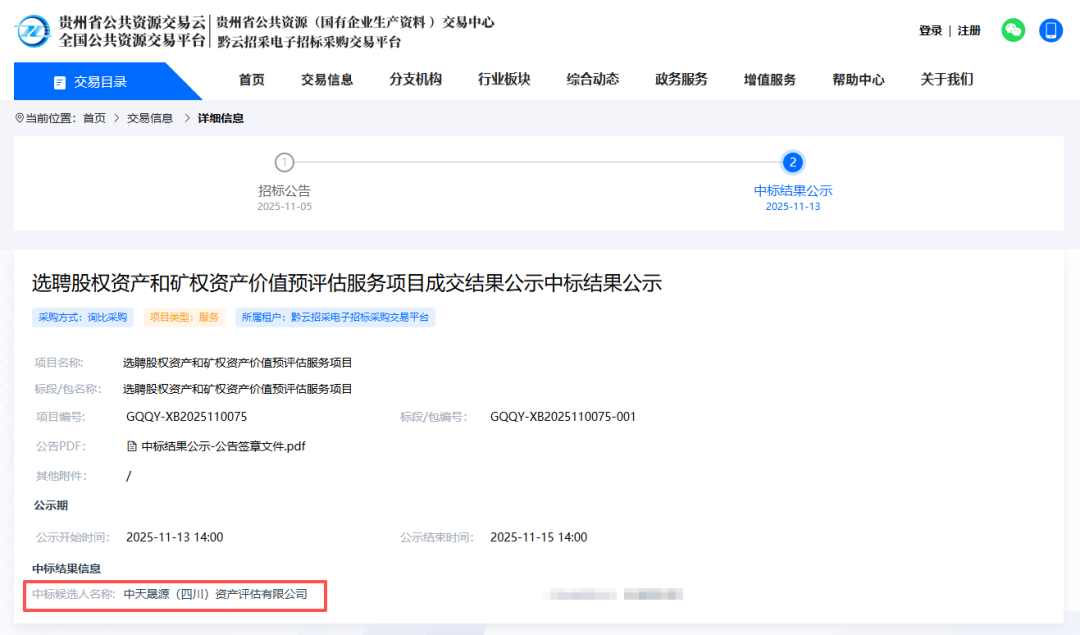Click 首页 in the breadcrumb trail
The image size is (1080, 635).
click(x=92, y=117)
